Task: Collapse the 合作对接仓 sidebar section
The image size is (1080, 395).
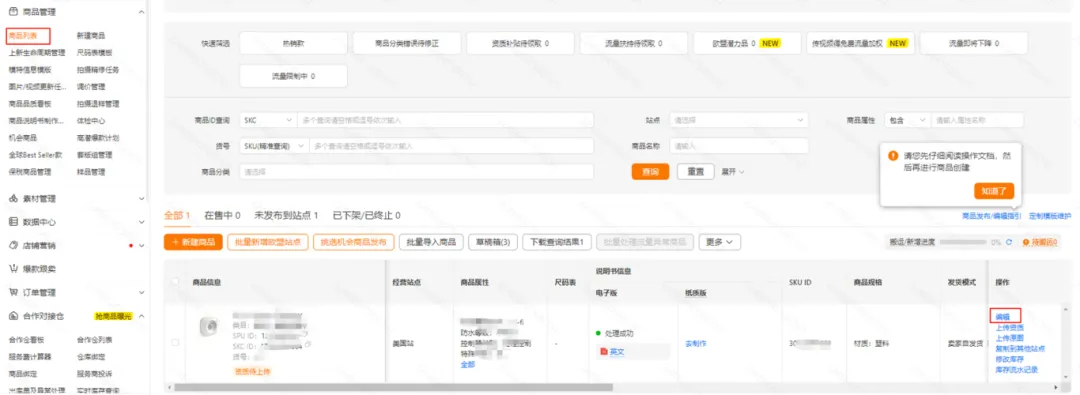Action: click(x=141, y=316)
